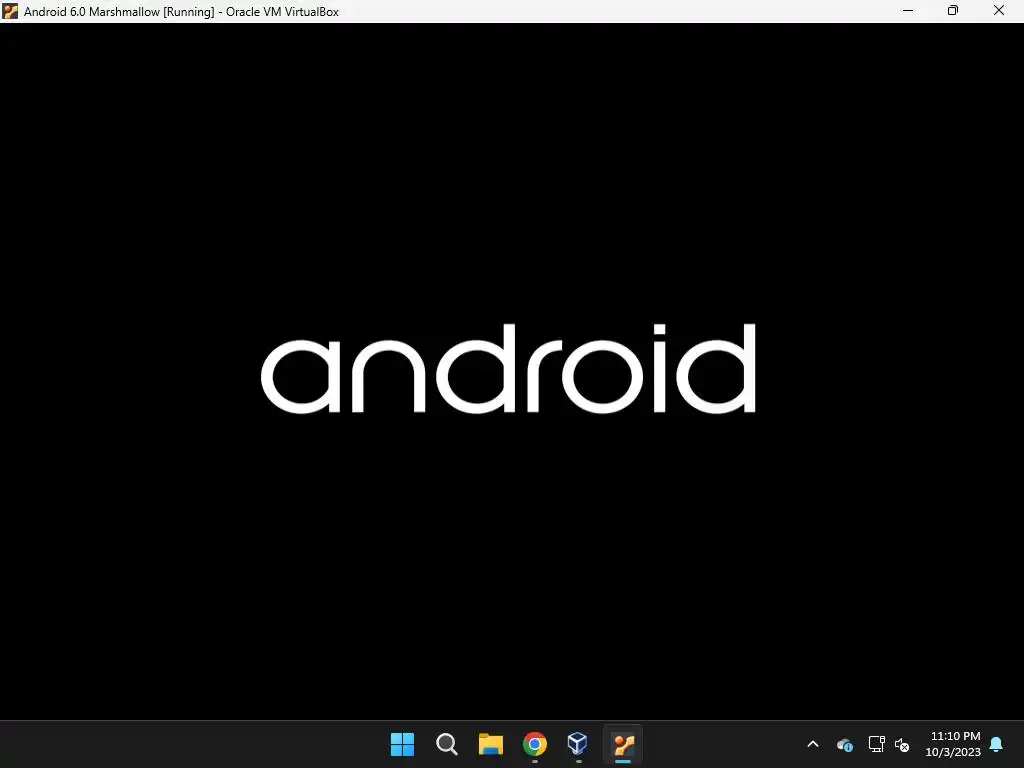Image resolution: width=1024 pixels, height=768 pixels.
Task: Launch File Explorer from the taskbar
Action: (490, 744)
